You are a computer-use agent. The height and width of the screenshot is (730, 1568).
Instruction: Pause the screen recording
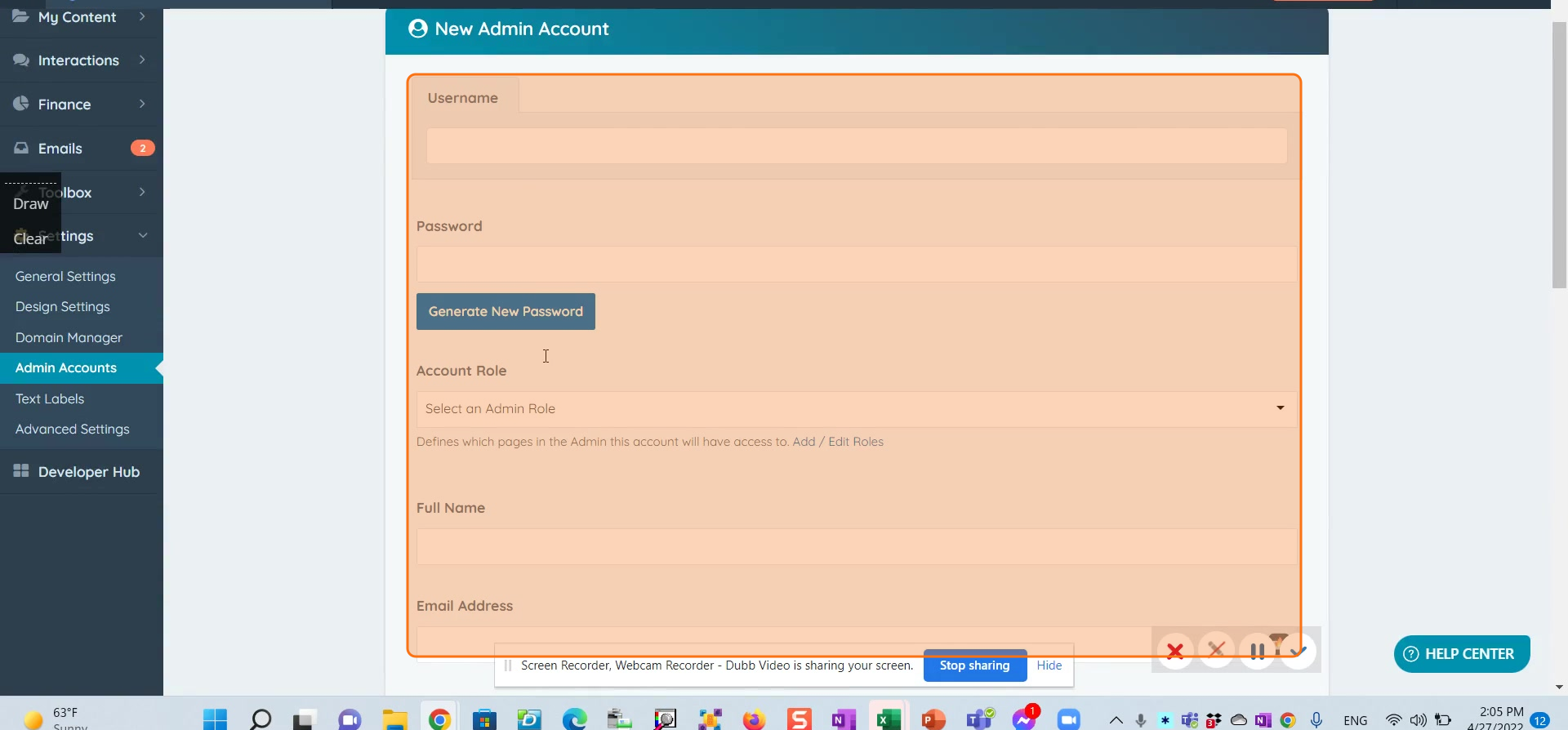1258,651
